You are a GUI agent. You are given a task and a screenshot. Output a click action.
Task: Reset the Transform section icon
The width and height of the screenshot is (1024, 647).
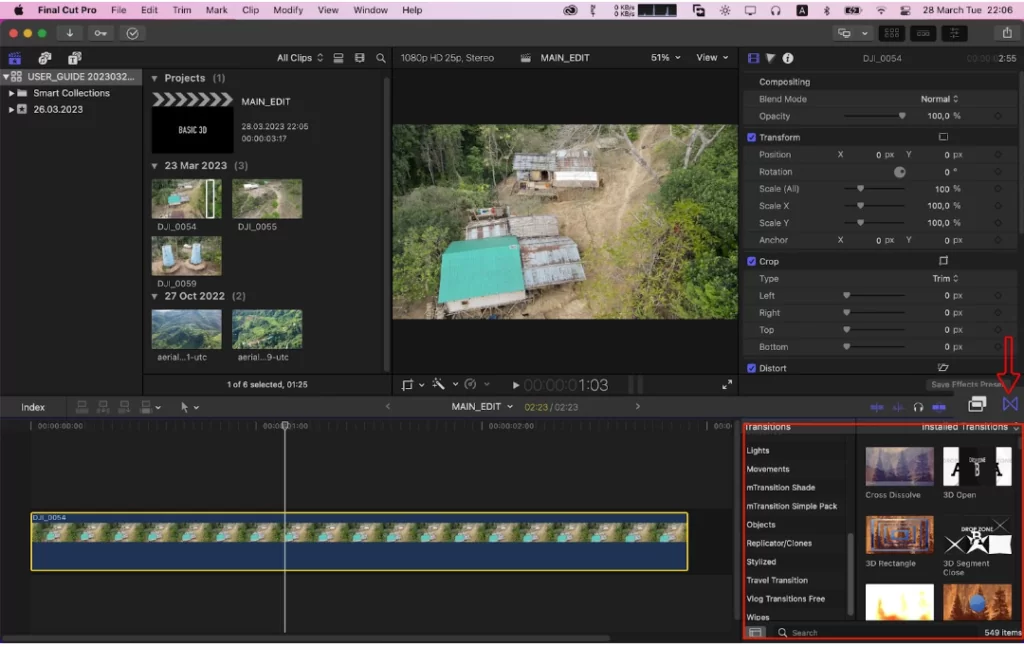click(943, 137)
